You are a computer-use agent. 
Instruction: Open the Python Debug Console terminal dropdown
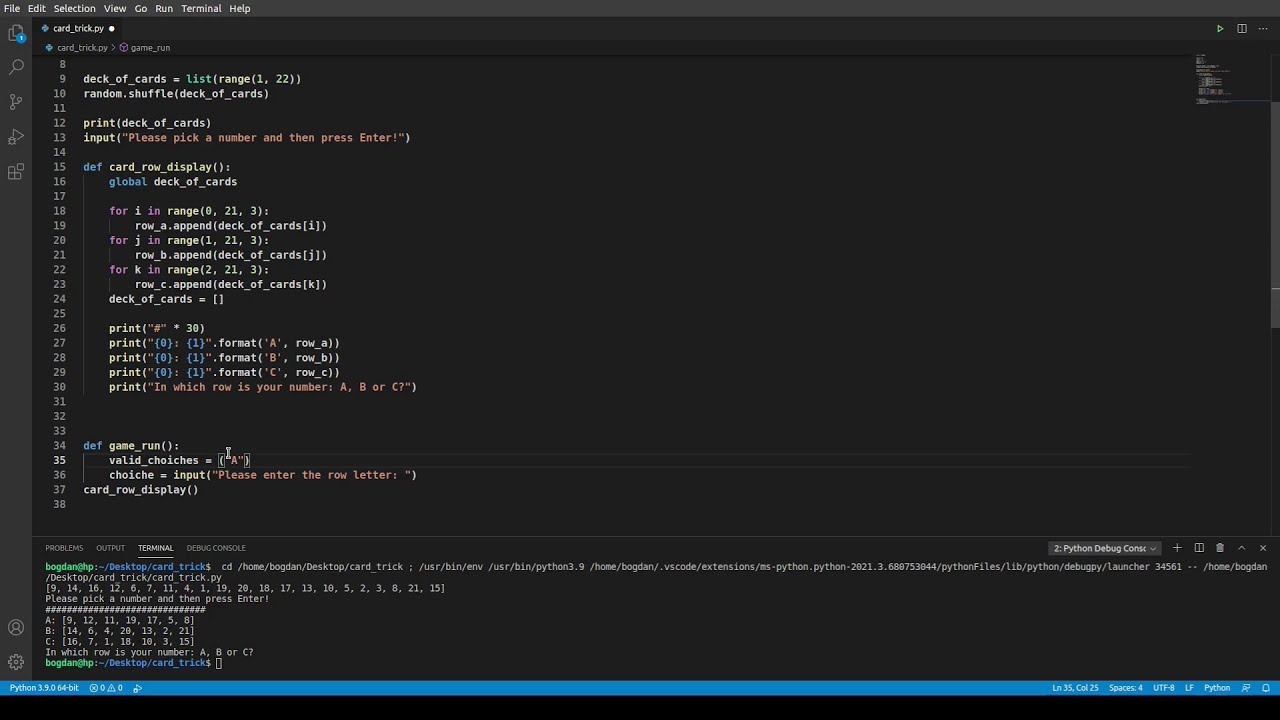1105,548
